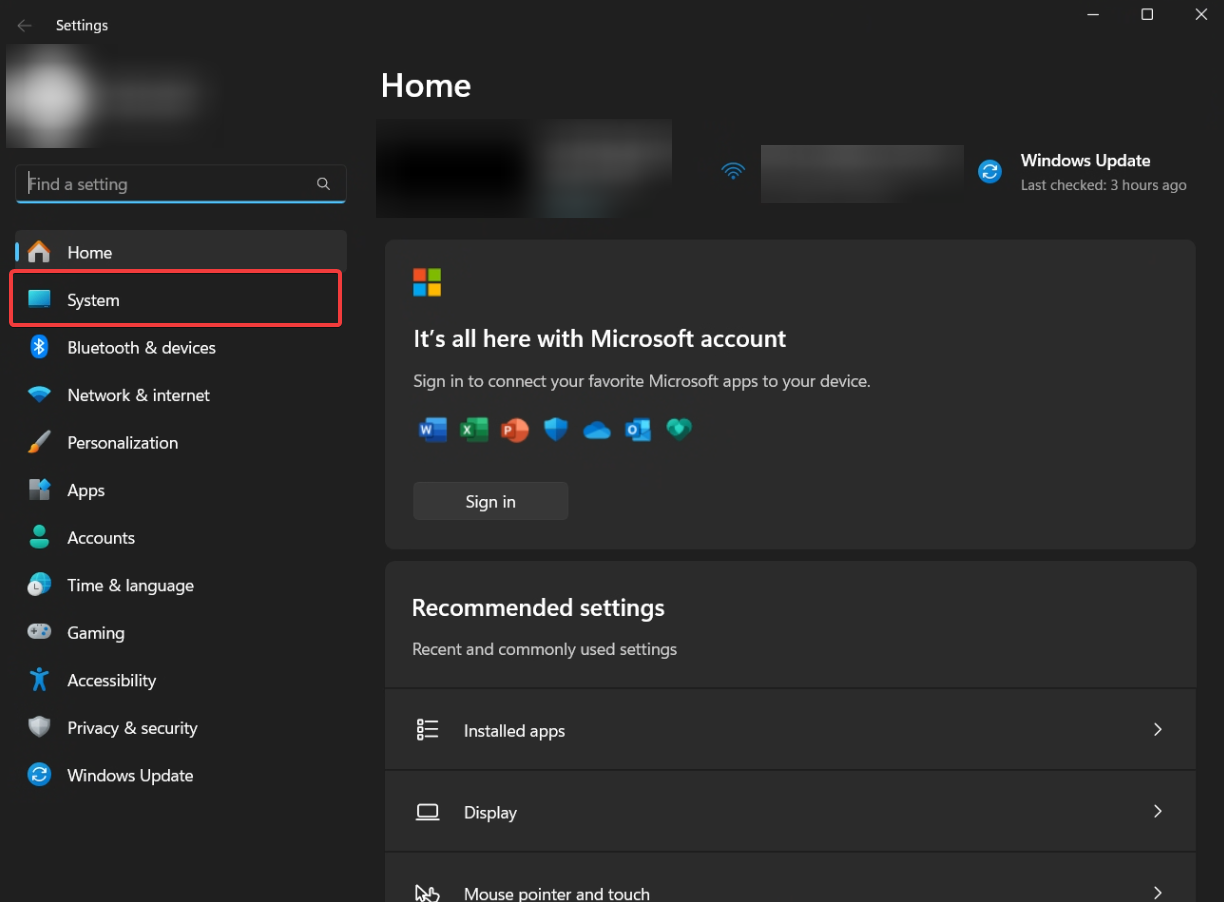Click the search magnifier icon
Screen dimensions: 1224x902
tap(323, 184)
